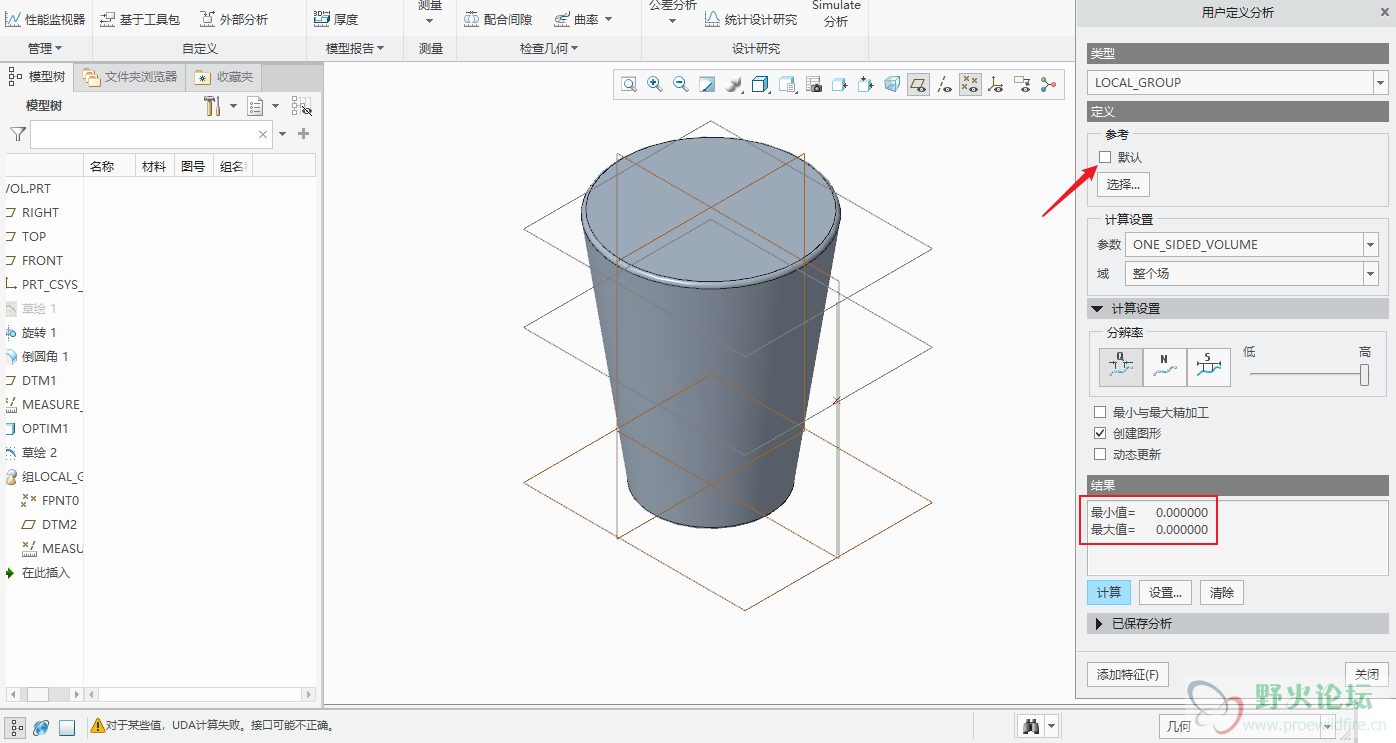Open the tree columns list icon
The image size is (1396, 743).
(255, 106)
